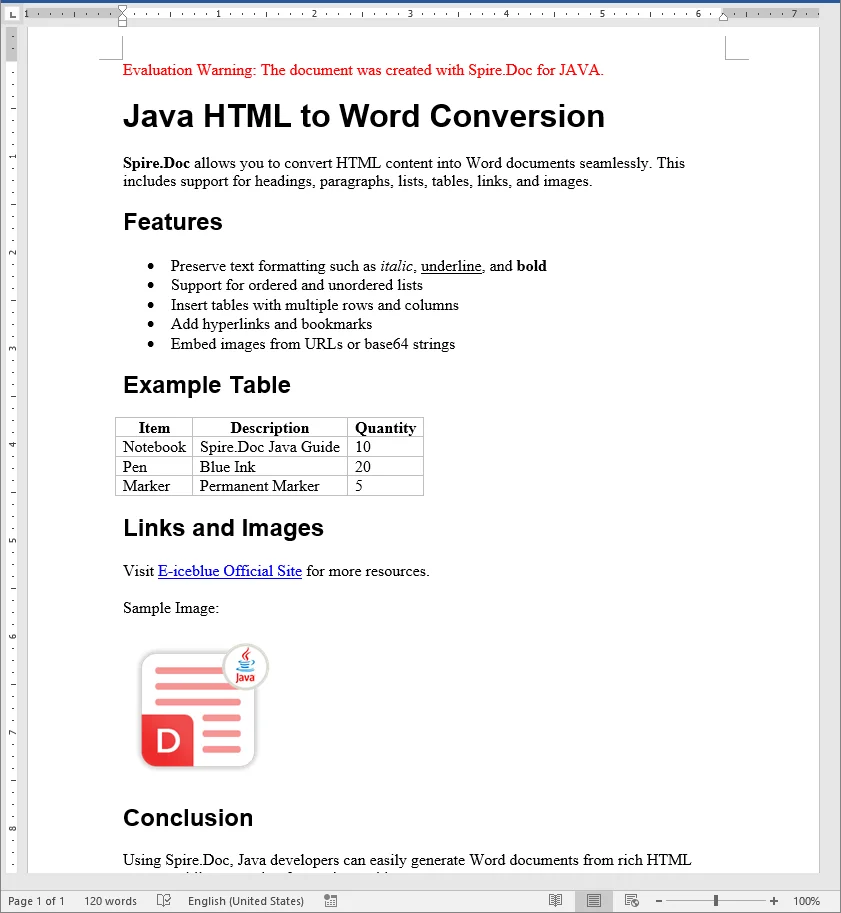This screenshot has width=841, height=913.
Task: Click the hanging indent marker on ruler
Action: point(123,18)
